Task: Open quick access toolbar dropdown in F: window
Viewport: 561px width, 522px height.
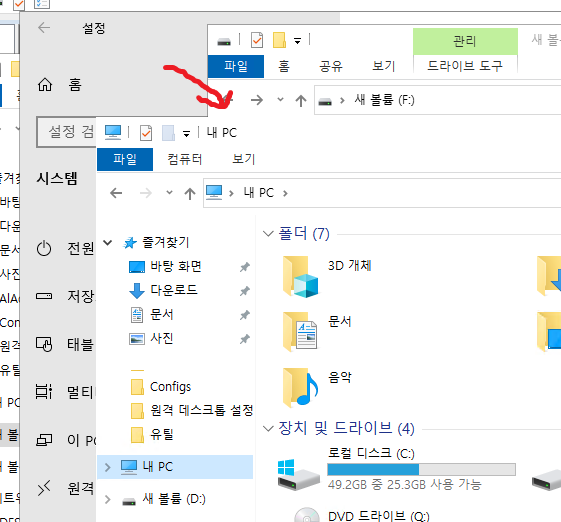Action: click(297, 41)
